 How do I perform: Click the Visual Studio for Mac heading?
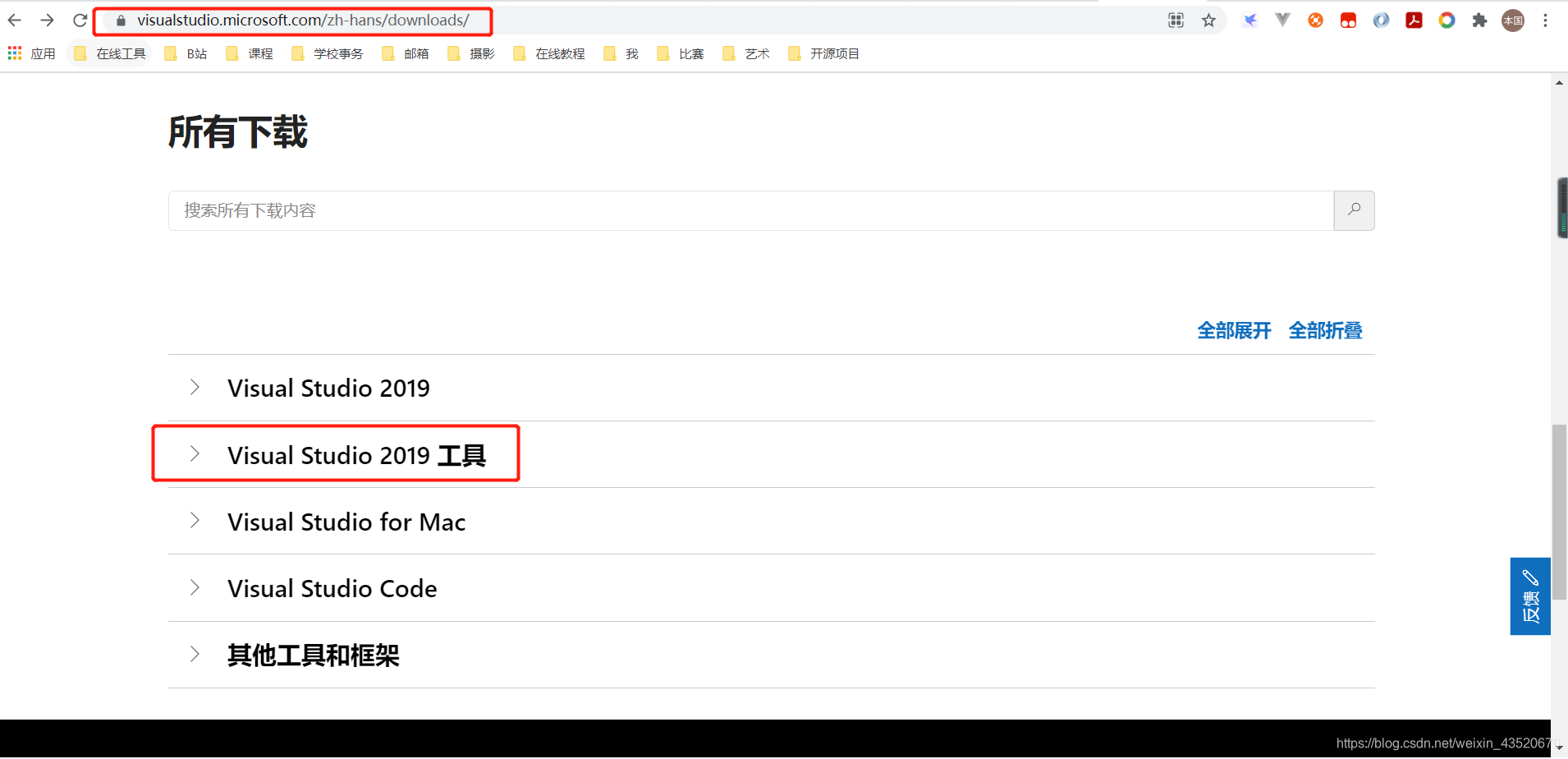346,522
